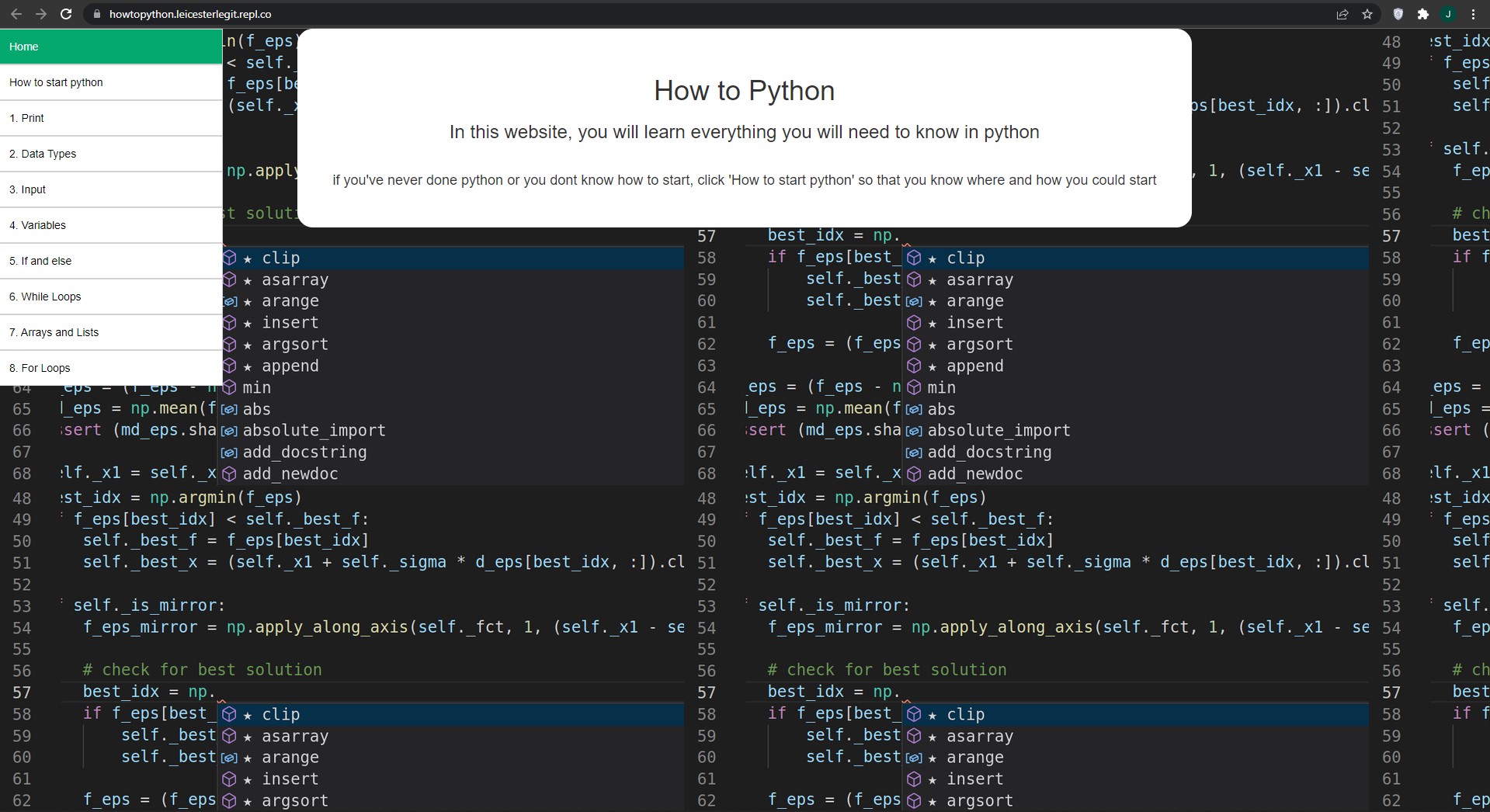Open the browser three-dot menu

point(1474,14)
